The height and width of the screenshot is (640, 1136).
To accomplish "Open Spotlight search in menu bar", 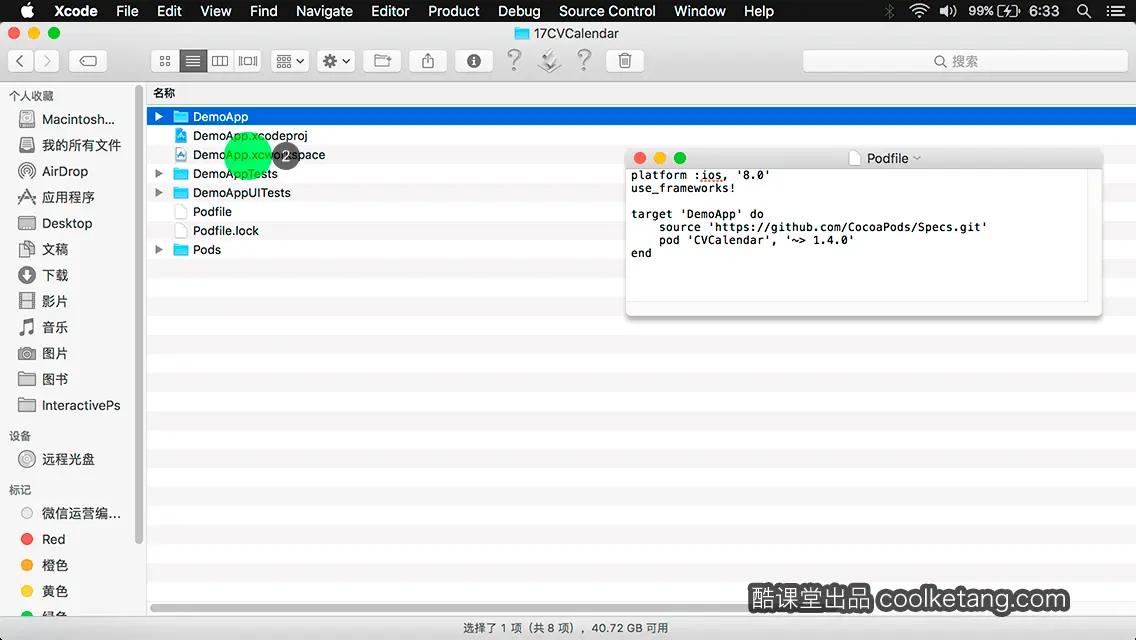I will click(1084, 11).
